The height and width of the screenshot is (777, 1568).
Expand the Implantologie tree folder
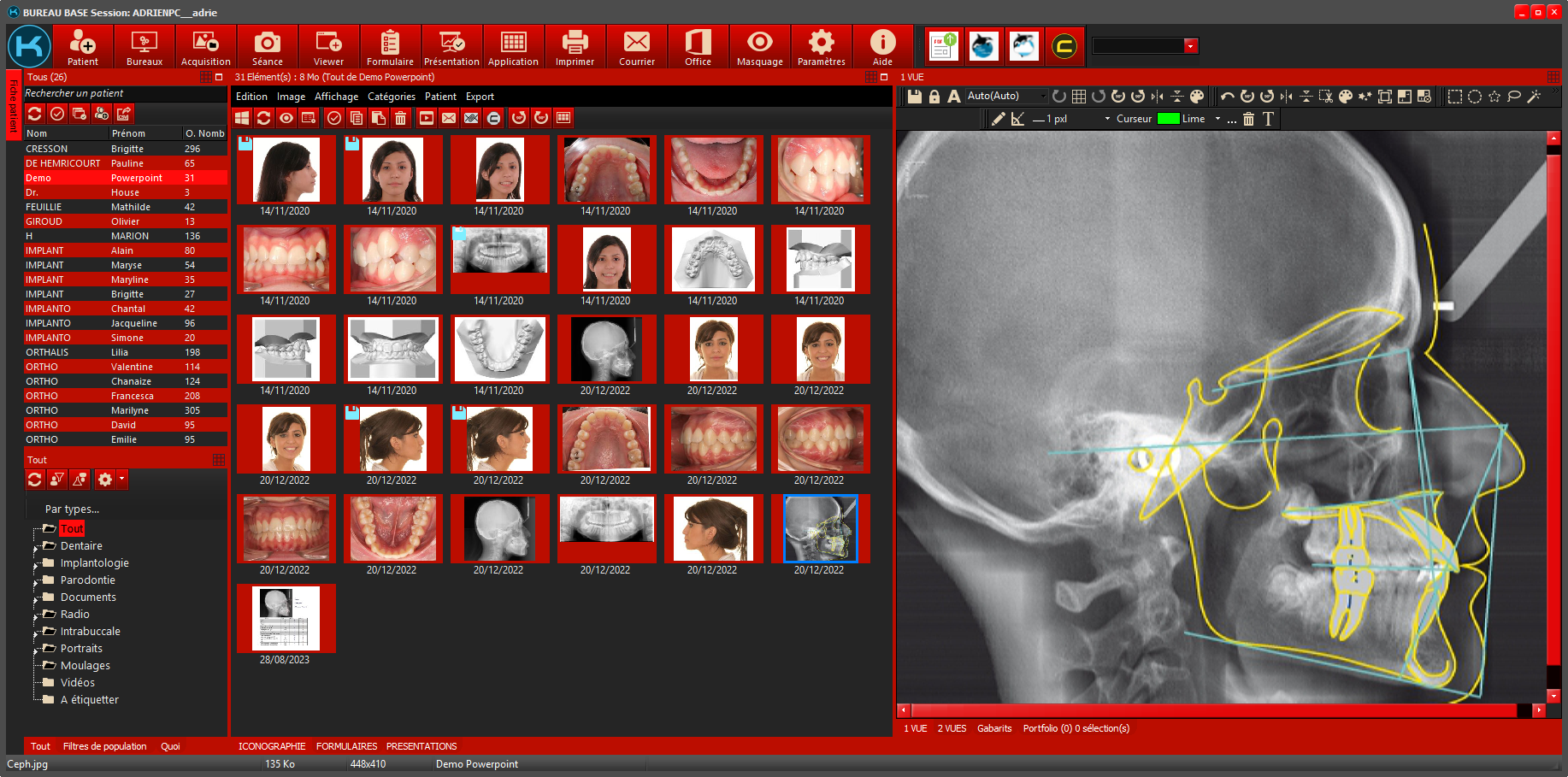click(36, 564)
